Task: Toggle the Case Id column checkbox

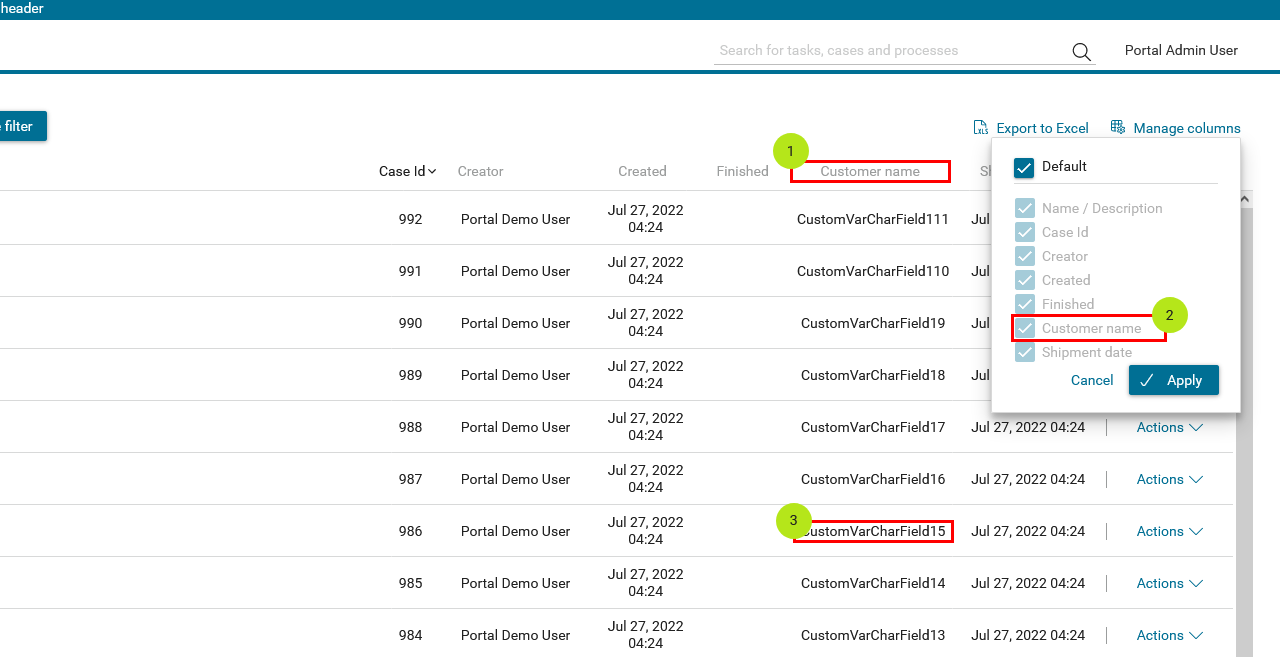Action: click(1025, 232)
